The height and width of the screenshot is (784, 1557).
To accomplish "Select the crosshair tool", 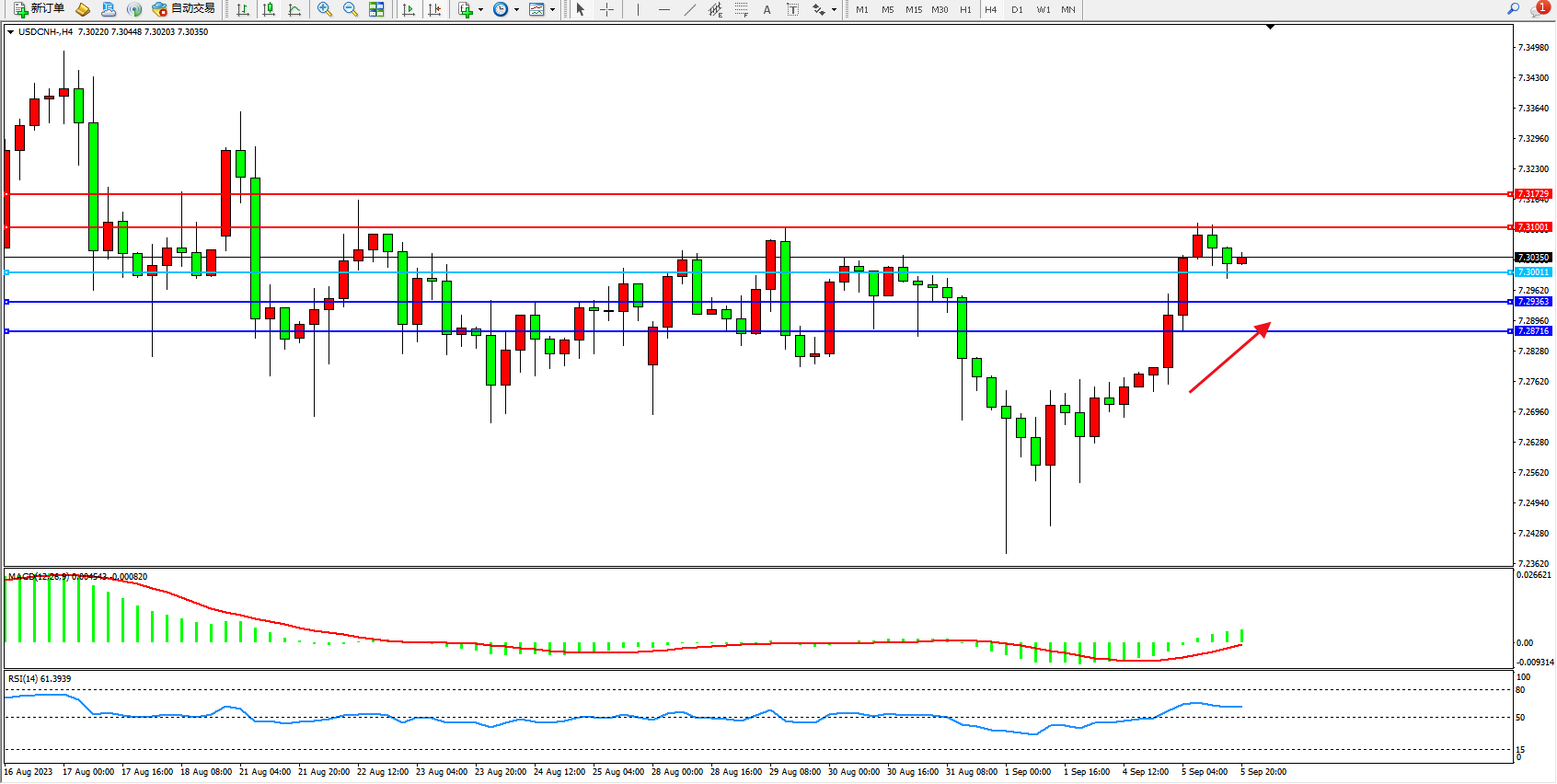I will tap(607, 9).
